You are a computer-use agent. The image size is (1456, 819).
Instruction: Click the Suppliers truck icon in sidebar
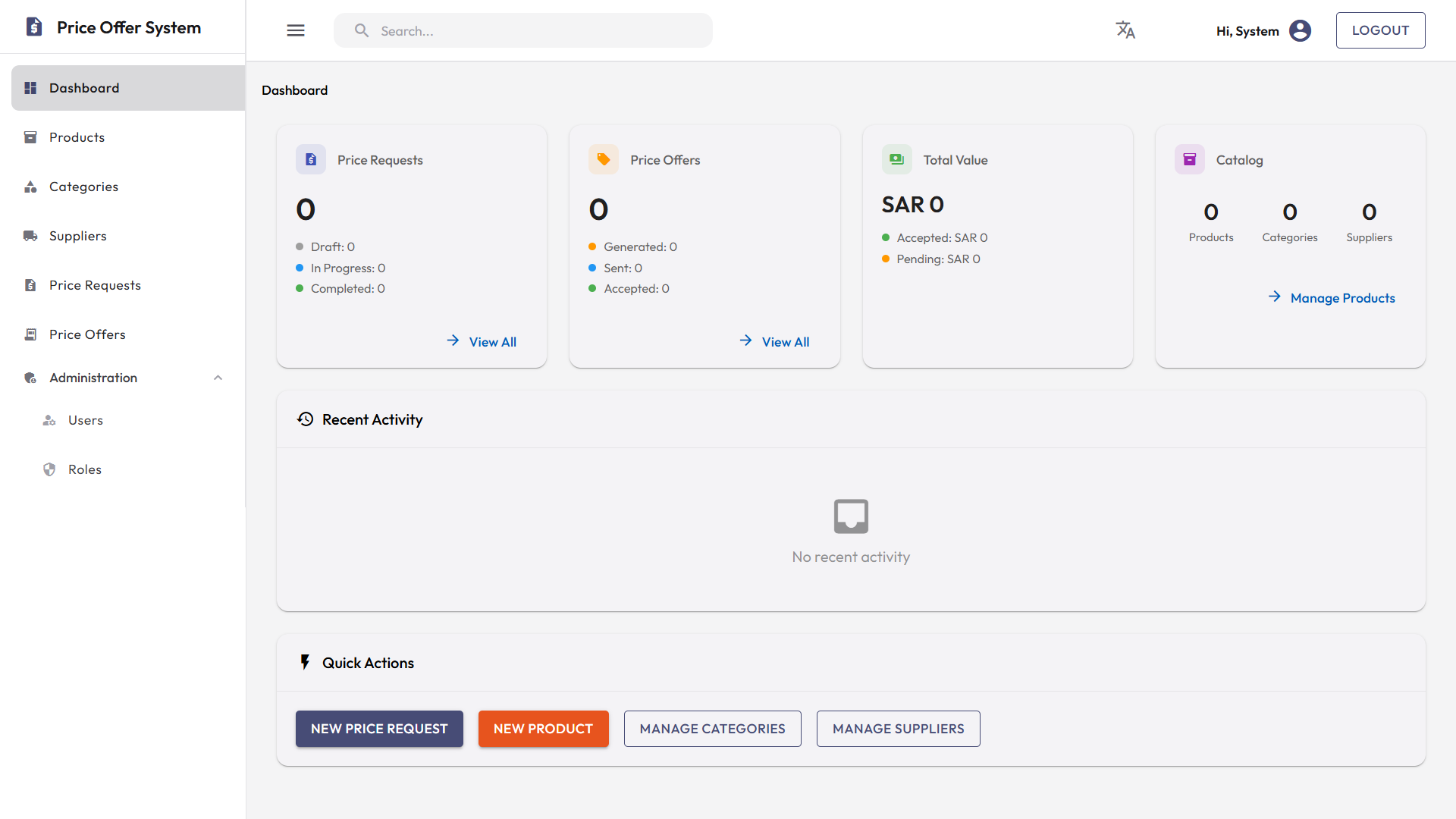(30, 235)
